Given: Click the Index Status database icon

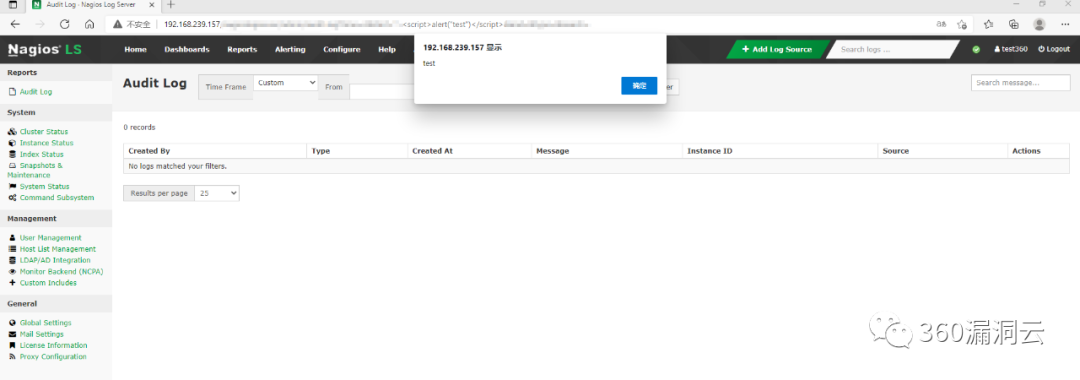Looking at the screenshot, I should tap(12, 154).
